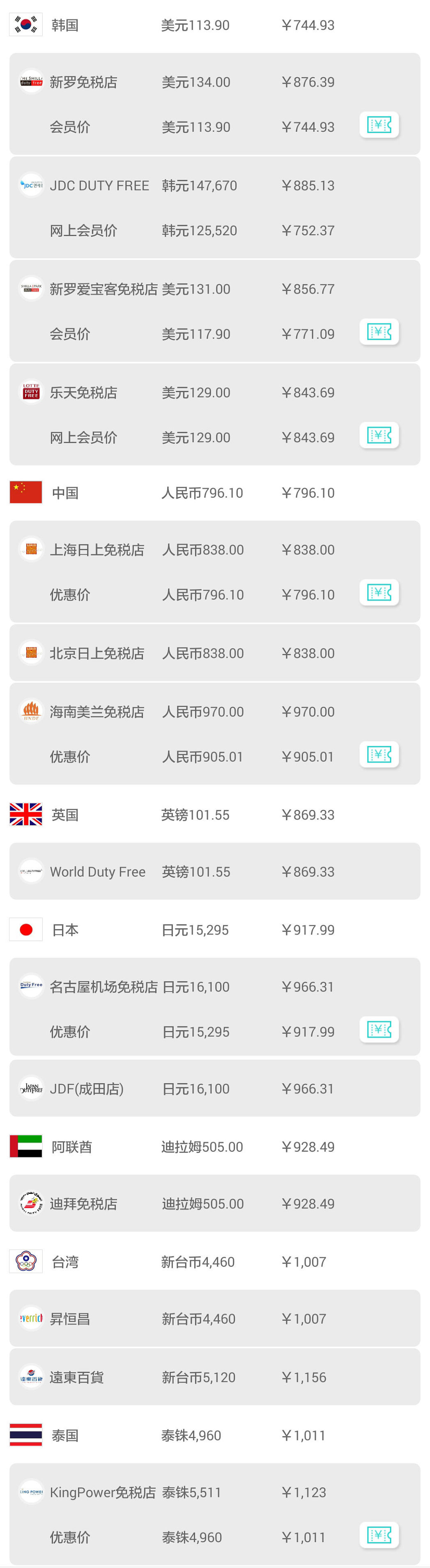This screenshot has width=430, height=1568.
Task: Click the South Korea flag icon
Action: coord(25,24)
